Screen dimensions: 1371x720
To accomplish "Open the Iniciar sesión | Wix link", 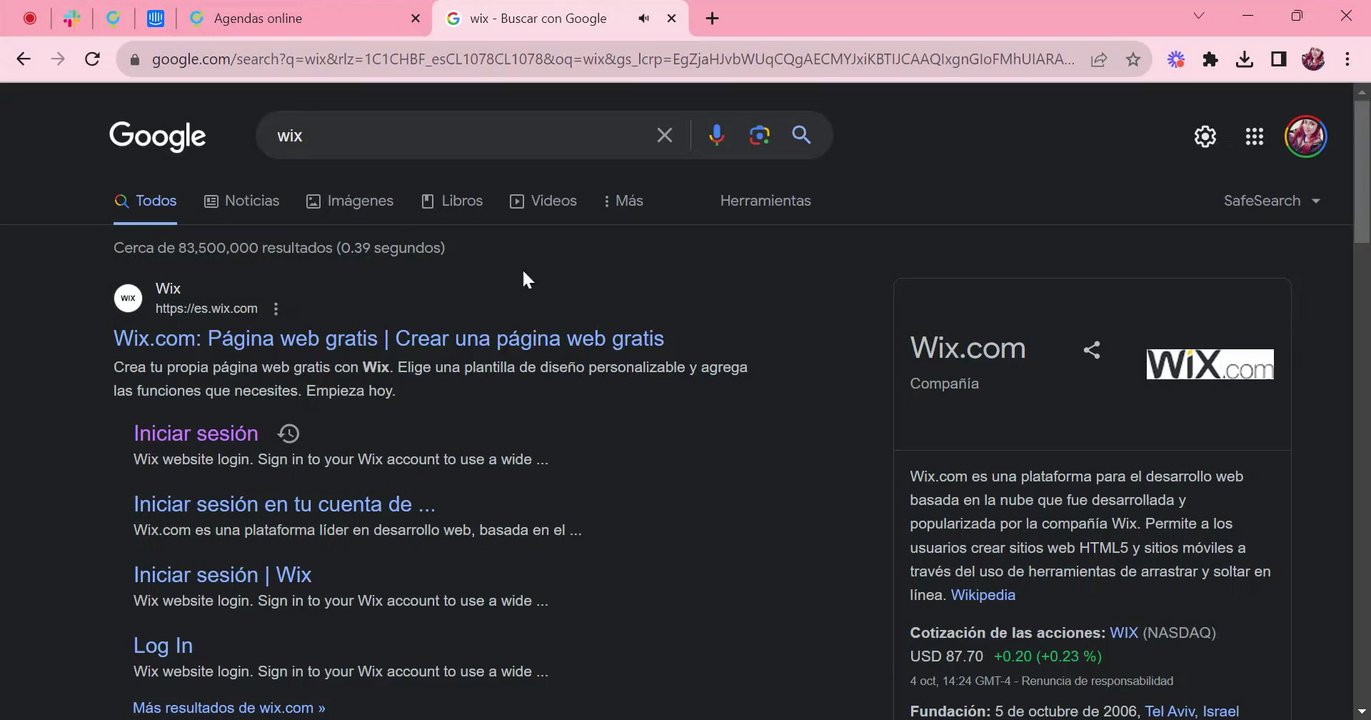I will click(223, 575).
